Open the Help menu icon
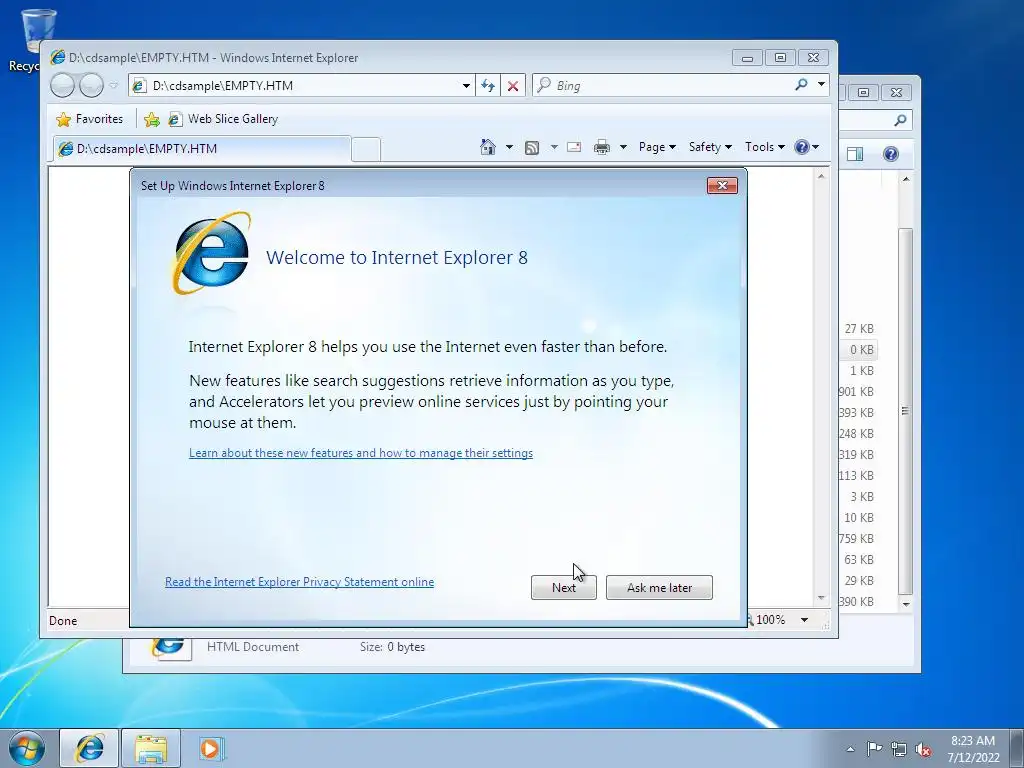The image size is (1024, 768). 807,147
